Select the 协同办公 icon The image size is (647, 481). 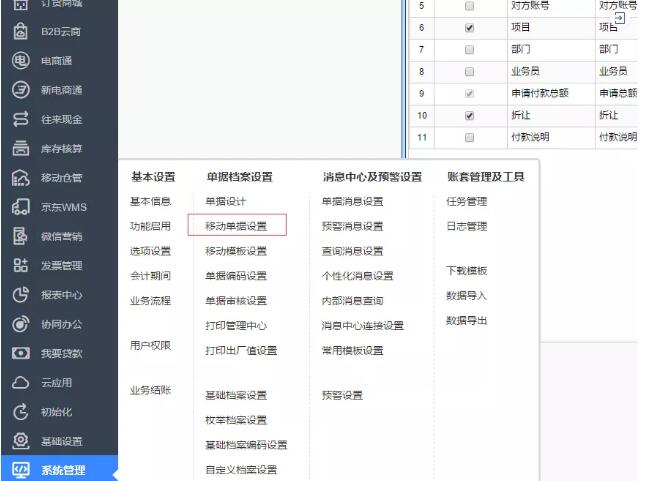(x=21, y=324)
